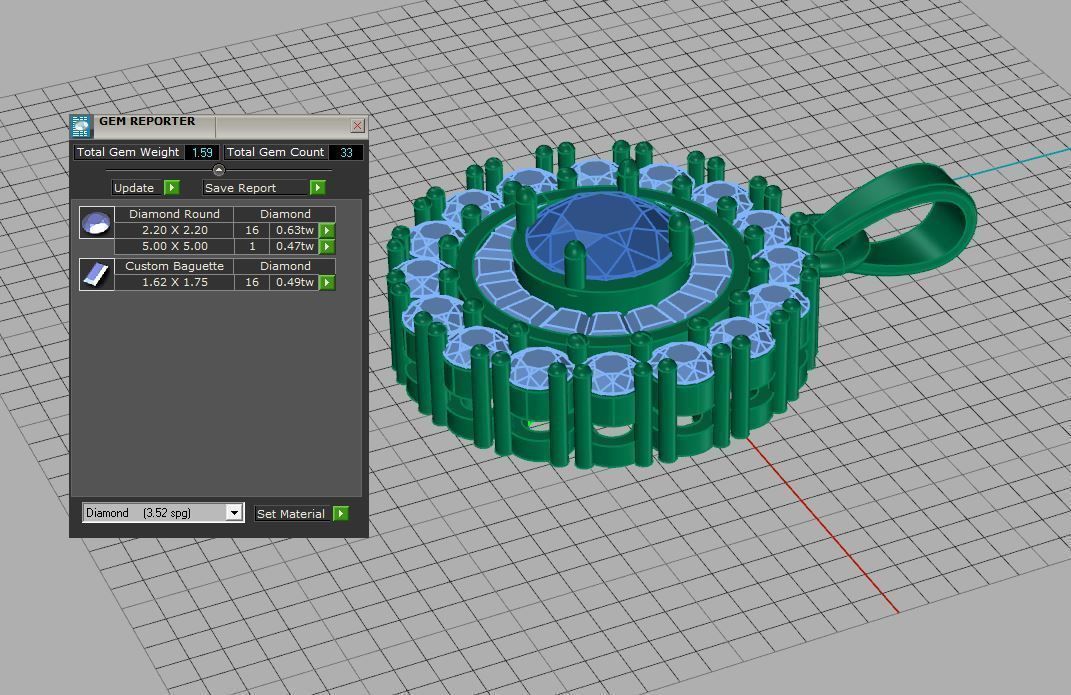
Task: Click the 0.63tw weight cell
Action: coord(294,230)
